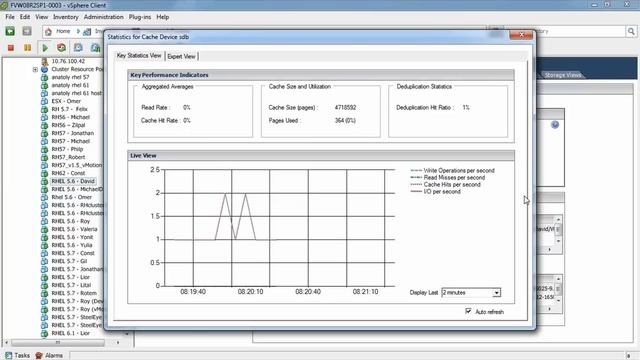Select the Storage Views tab in background window

click(562, 75)
